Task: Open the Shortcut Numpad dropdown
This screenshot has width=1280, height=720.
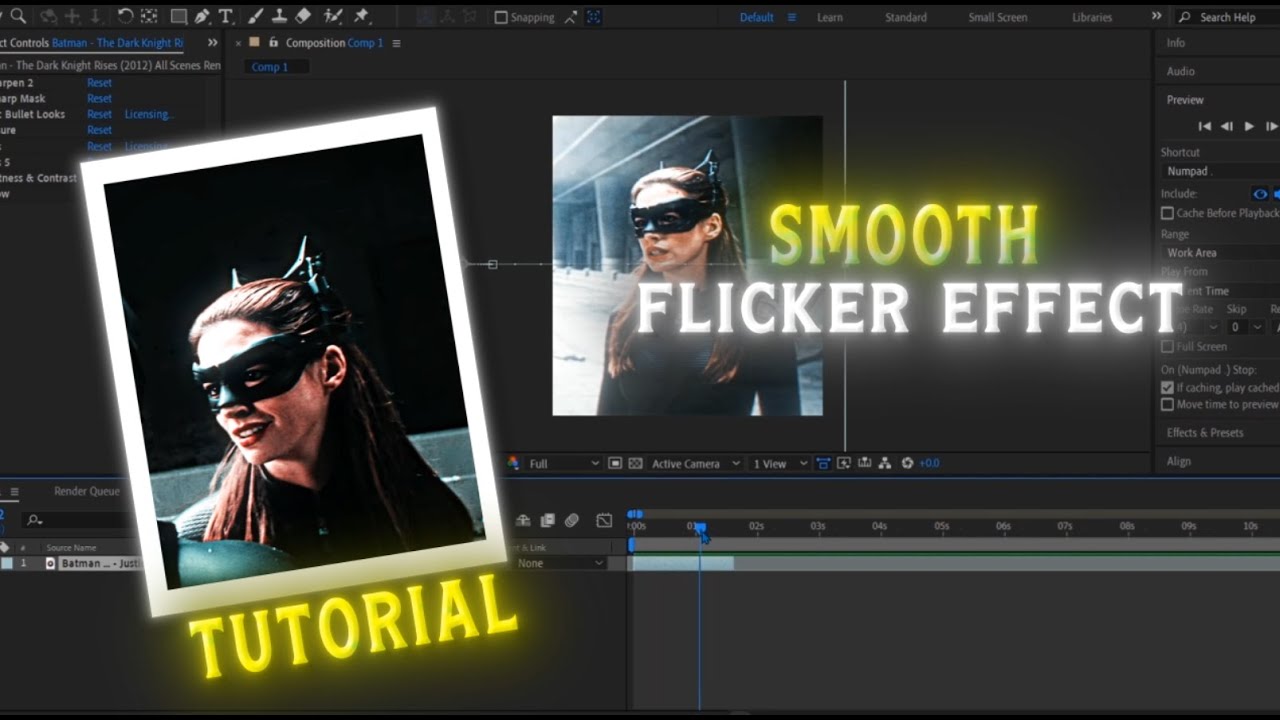Action: pyautogui.click(x=1220, y=171)
